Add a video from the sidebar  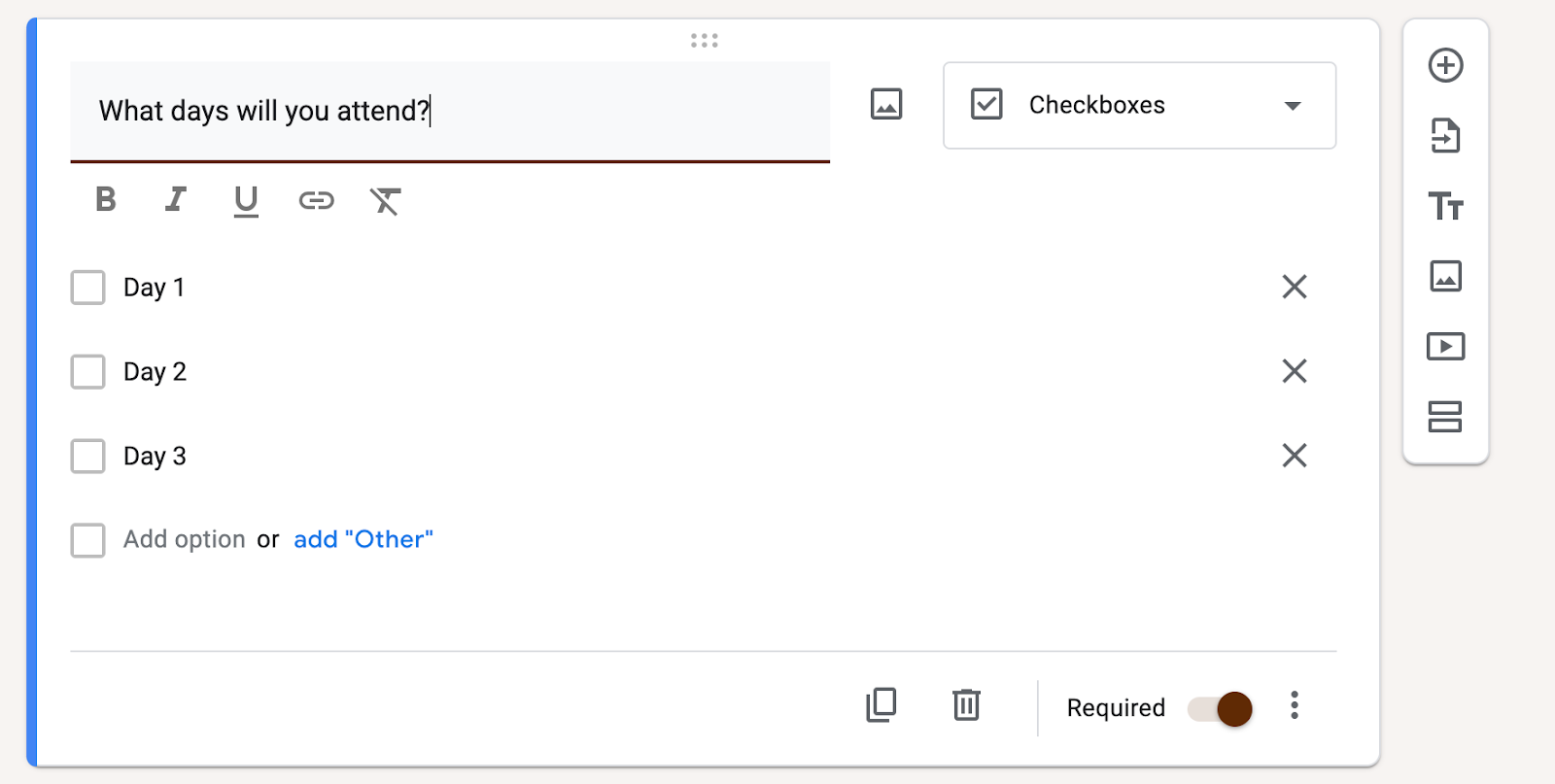1445,347
